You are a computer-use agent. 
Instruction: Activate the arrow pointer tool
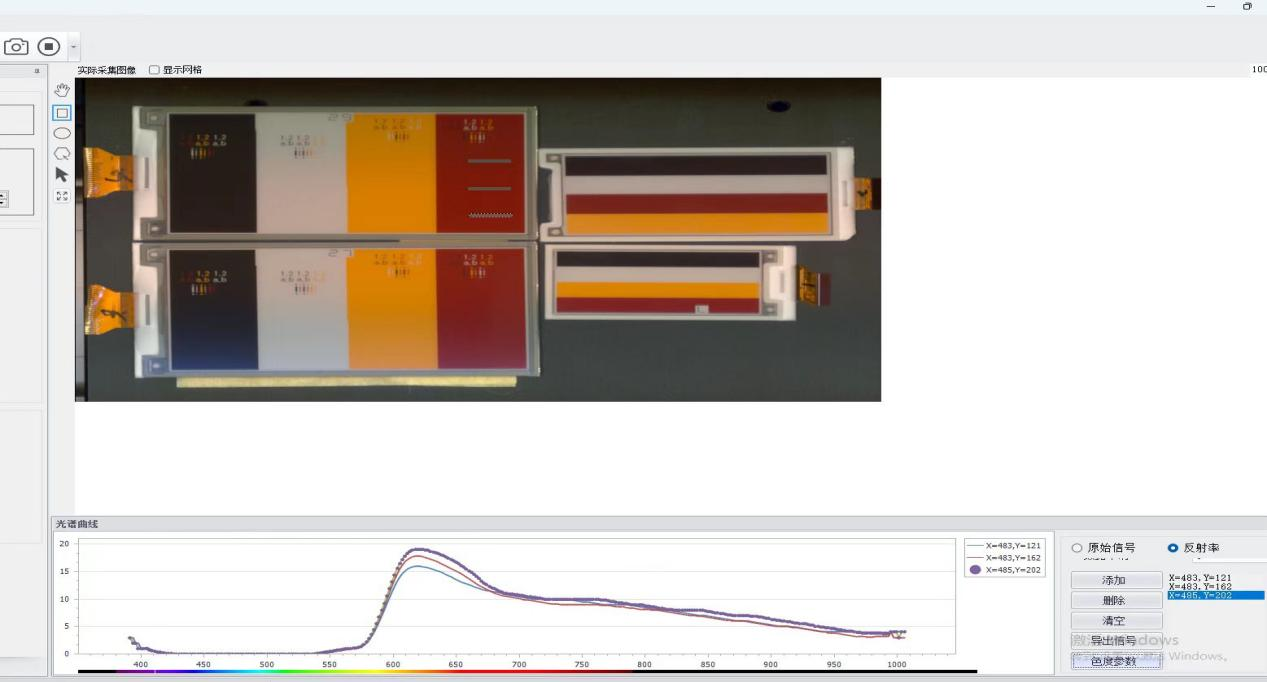[62, 174]
